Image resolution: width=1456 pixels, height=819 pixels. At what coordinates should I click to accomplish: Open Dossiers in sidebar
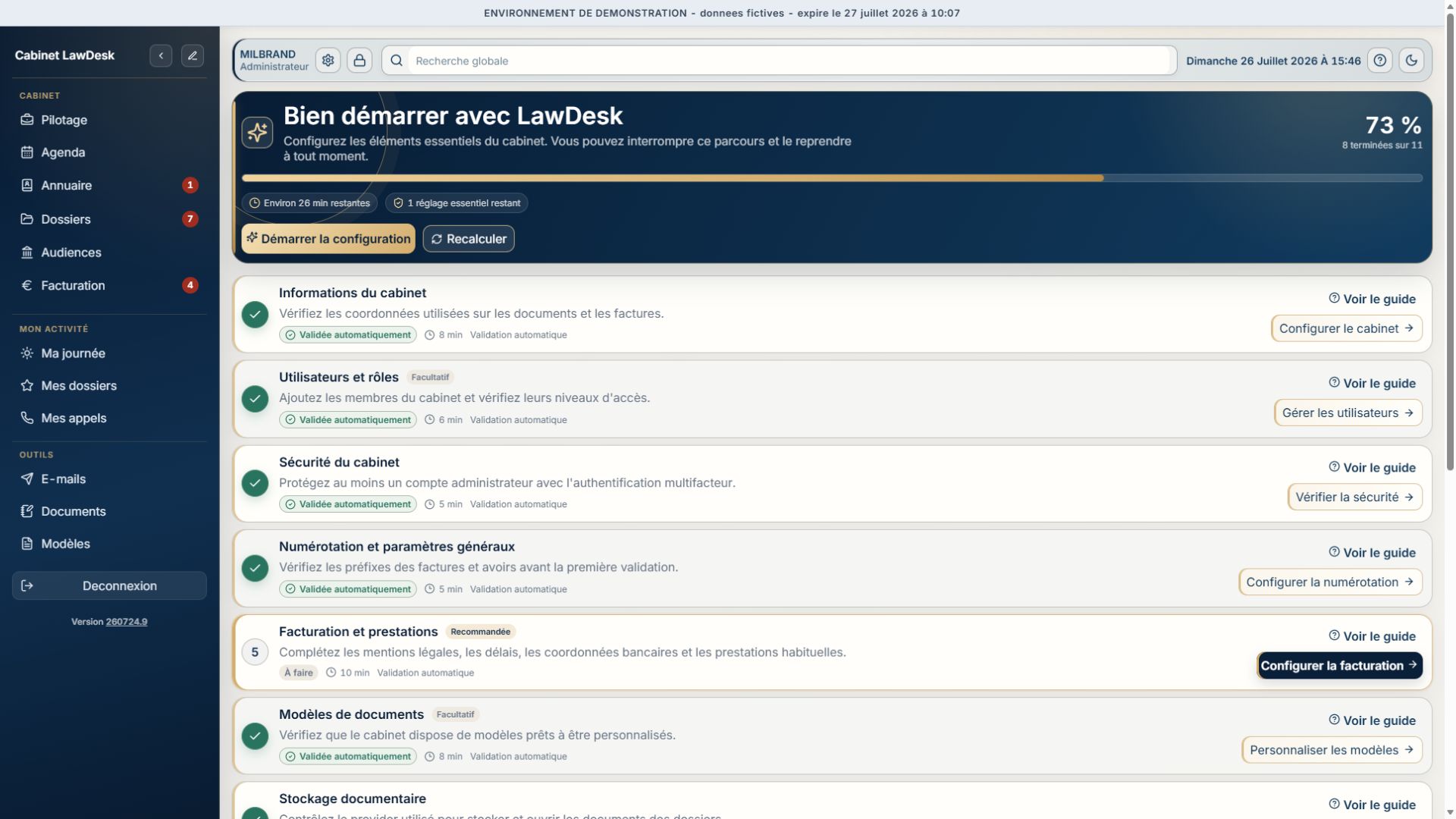[109, 219]
